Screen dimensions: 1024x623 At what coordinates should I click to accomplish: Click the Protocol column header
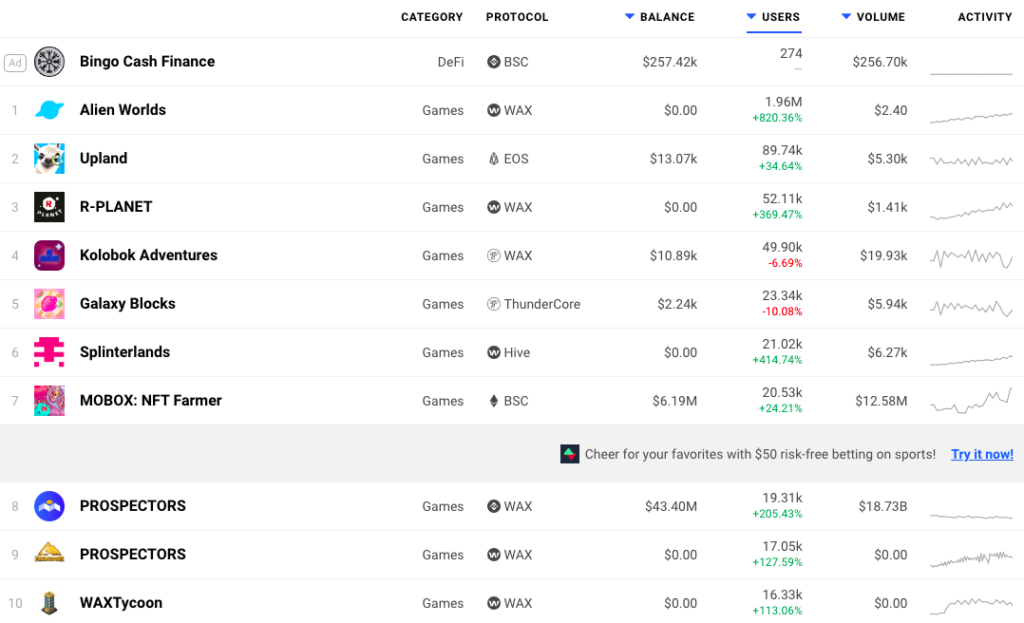517,17
